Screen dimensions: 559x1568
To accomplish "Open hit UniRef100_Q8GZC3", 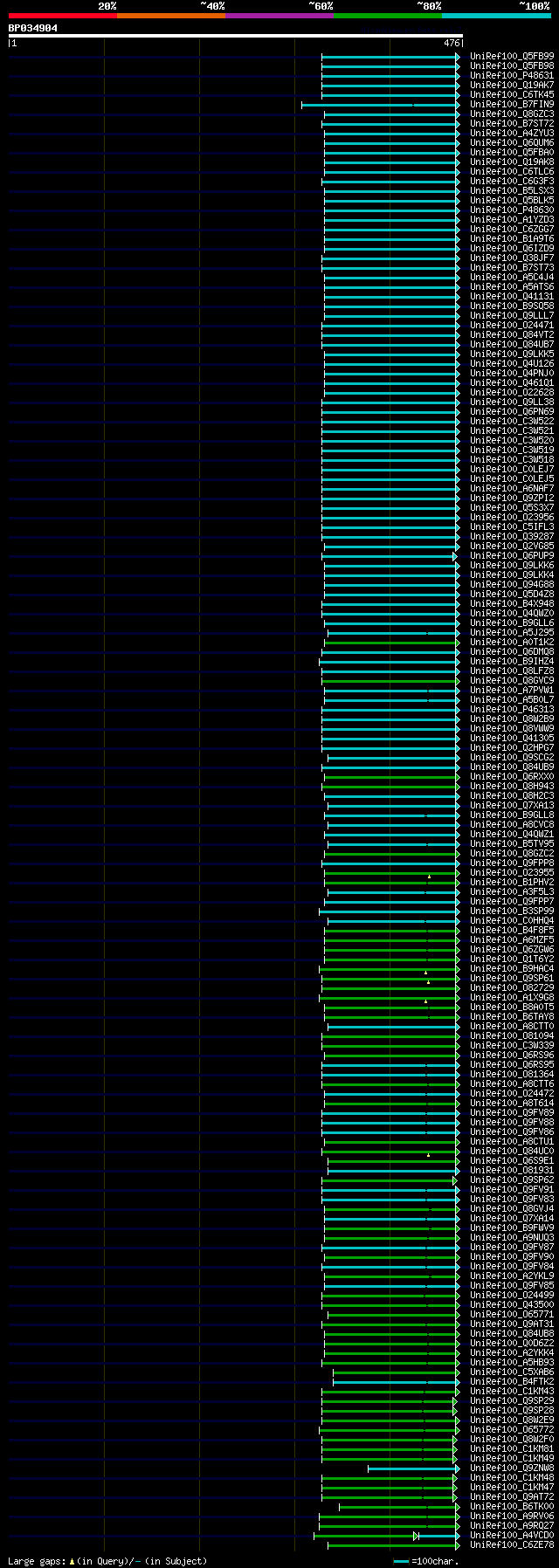I will click(512, 113).
